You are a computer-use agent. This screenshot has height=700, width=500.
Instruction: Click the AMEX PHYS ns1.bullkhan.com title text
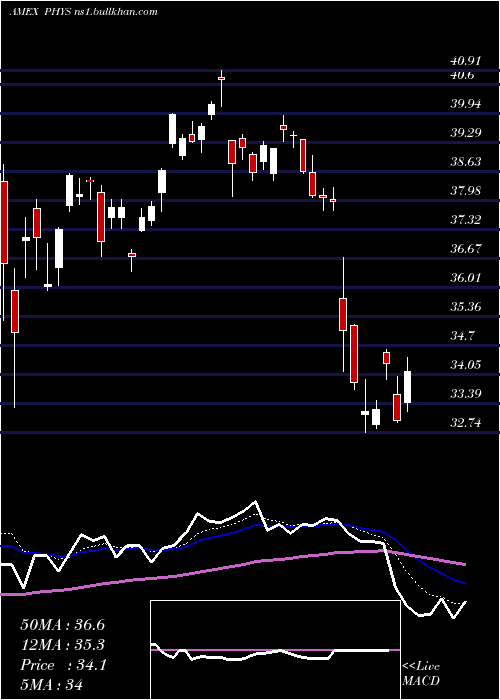(x=83, y=11)
